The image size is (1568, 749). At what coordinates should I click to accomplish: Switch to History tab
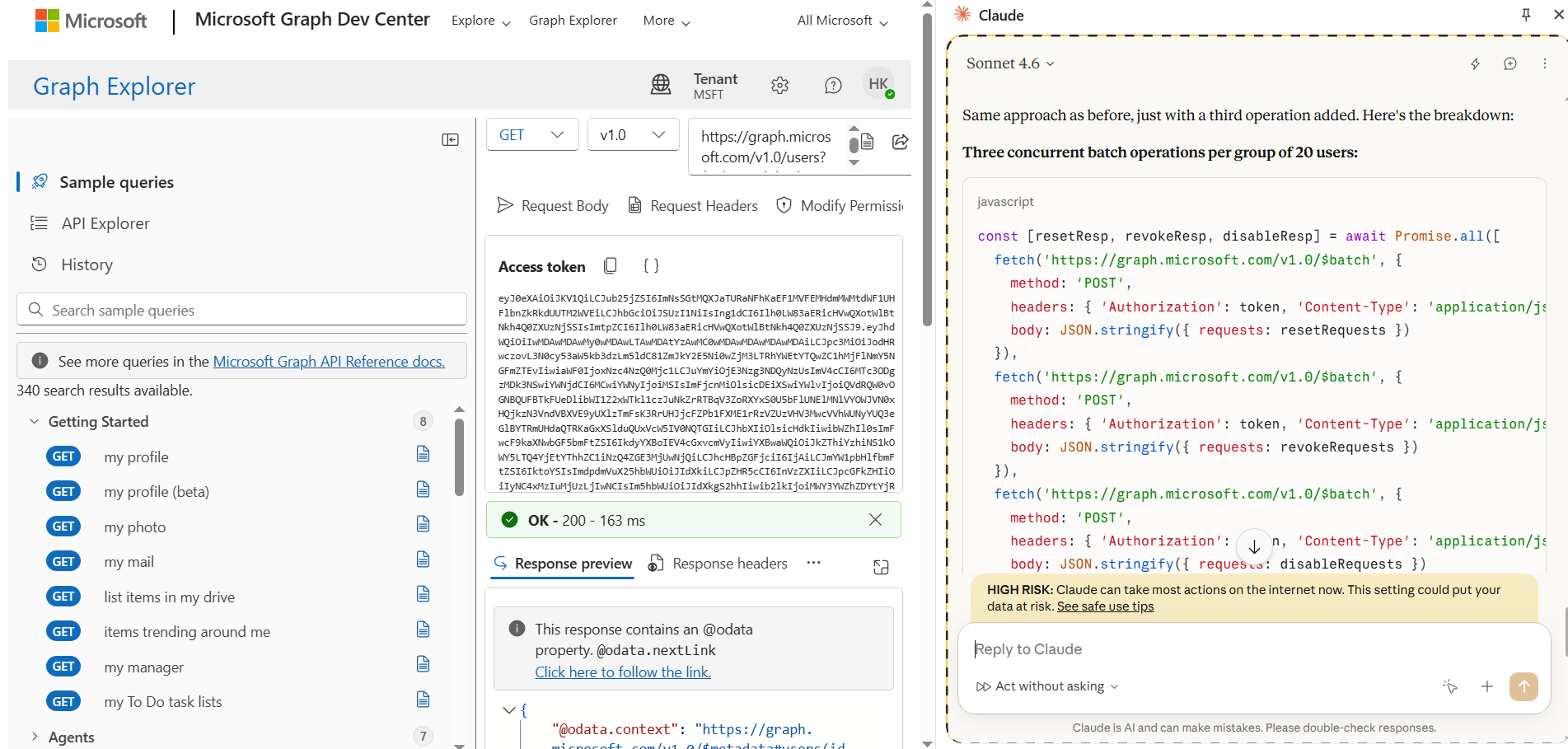[x=87, y=264]
